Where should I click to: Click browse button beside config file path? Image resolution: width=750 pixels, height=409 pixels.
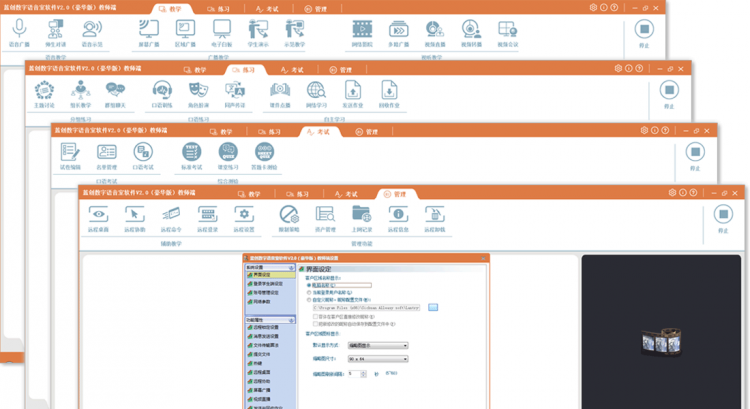click(433, 305)
